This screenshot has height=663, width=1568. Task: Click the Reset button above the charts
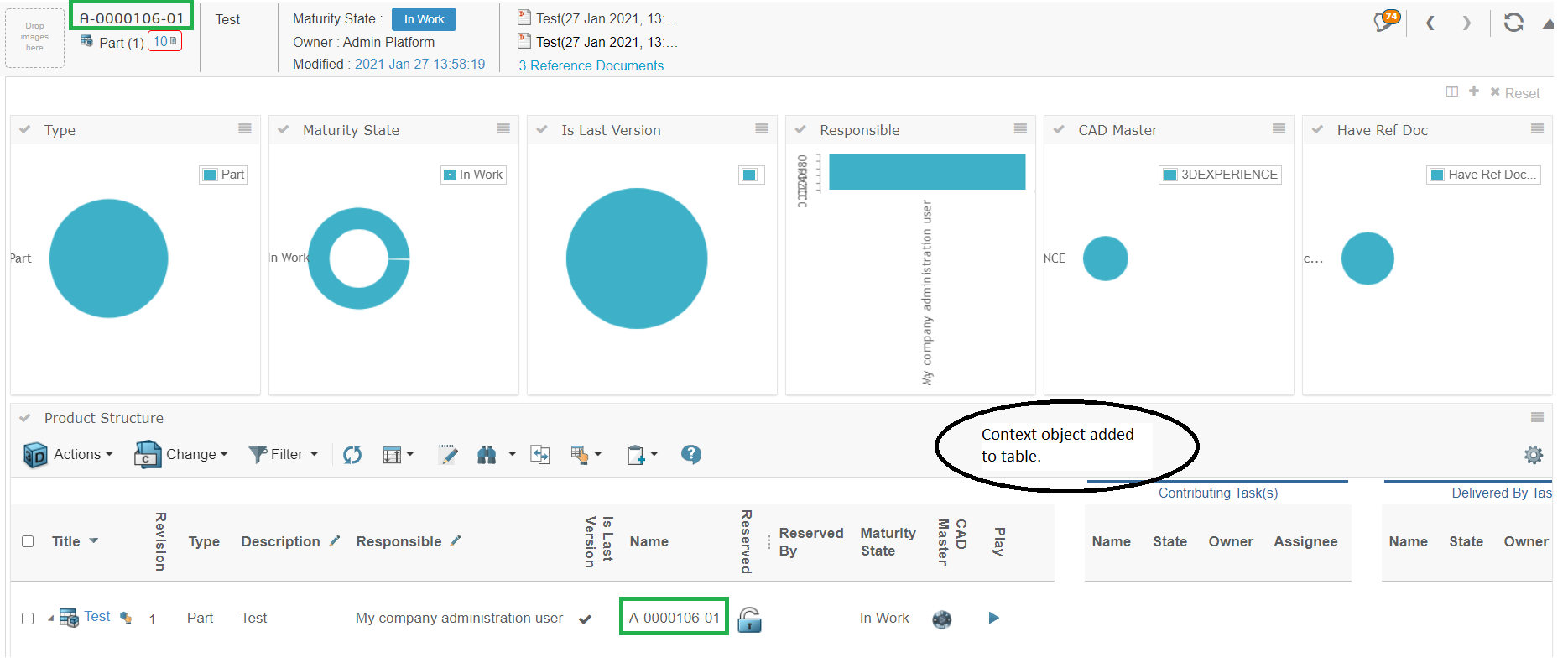click(1515, 93)
